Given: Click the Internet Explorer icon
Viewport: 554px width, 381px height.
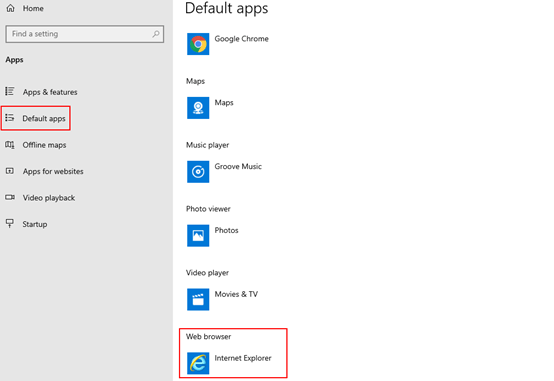Looking at the screenshot, I should pyautogui.click(x=198, y=363).
